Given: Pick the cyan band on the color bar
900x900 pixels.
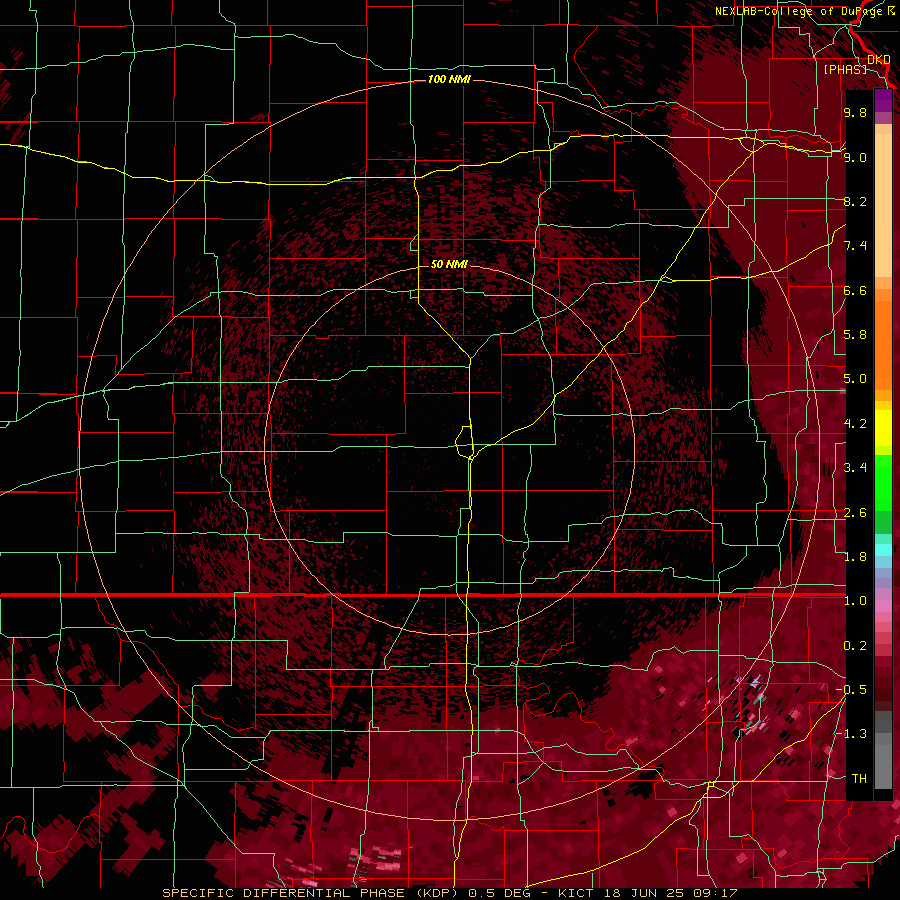Looking at the screenshot, I should tap(883, 550).
